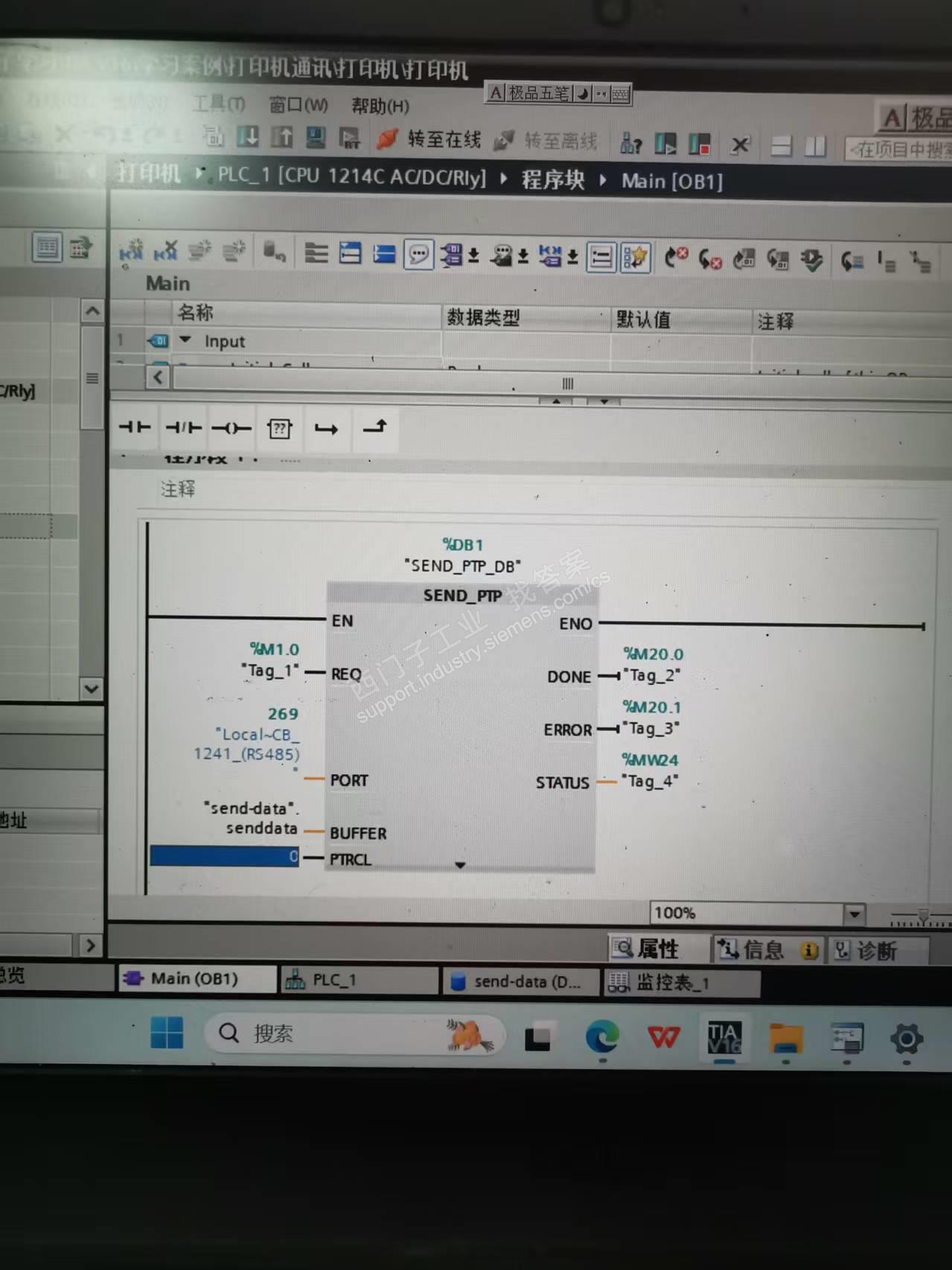Close all networks icon
952x1270 pixels.
(384, 254)
